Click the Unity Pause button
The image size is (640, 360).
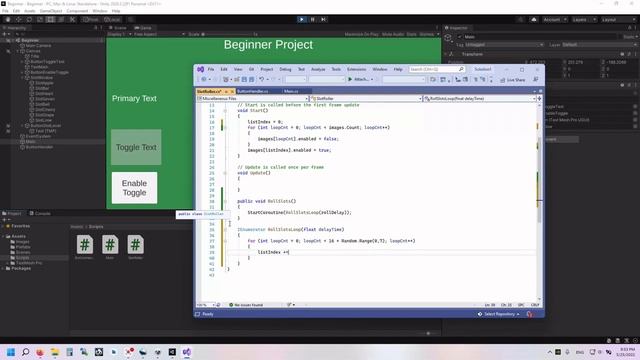click(313, 19)
